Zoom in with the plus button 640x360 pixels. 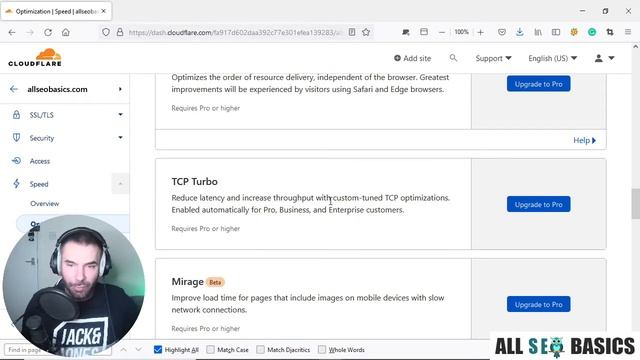click(x=480, y=32)
